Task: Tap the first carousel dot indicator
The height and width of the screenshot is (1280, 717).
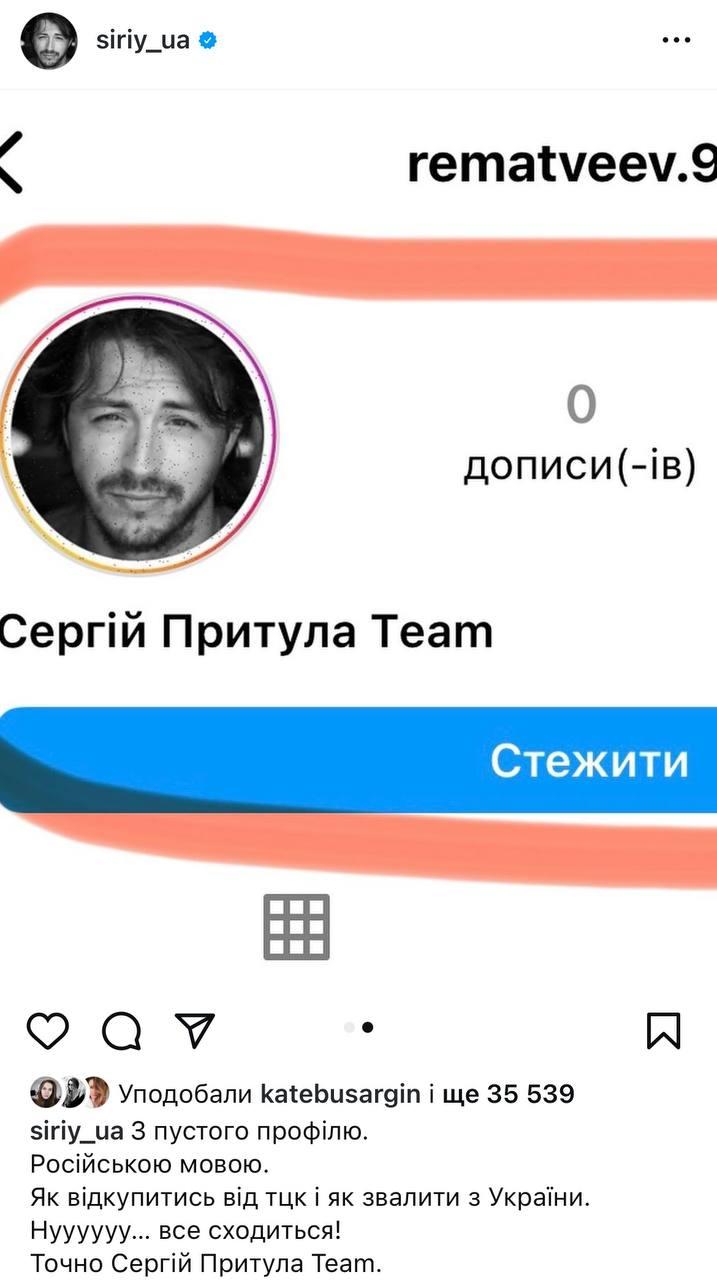Action: [x=348, y=1027]
